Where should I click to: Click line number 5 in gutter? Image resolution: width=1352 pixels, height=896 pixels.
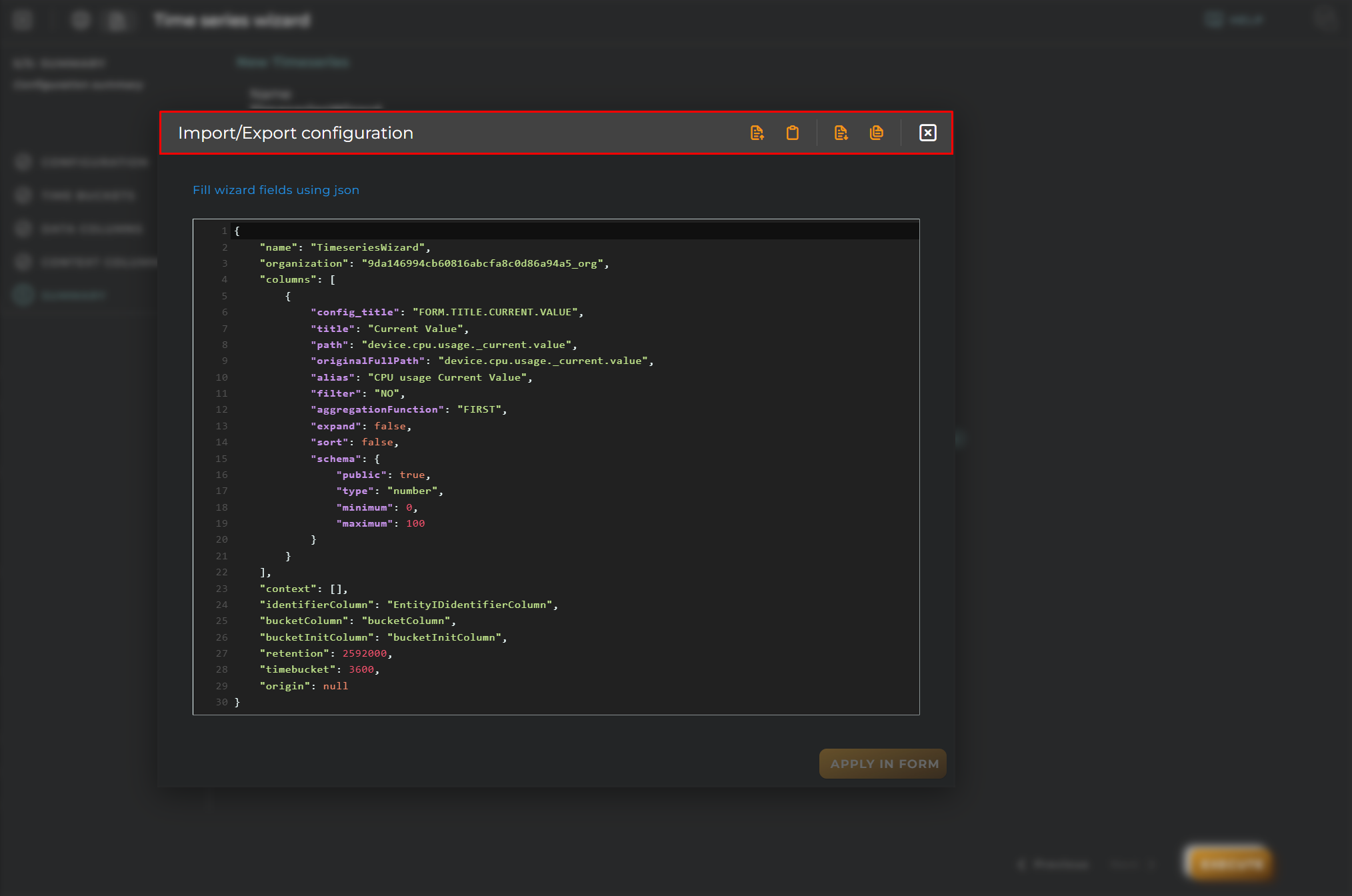point(225,296)
